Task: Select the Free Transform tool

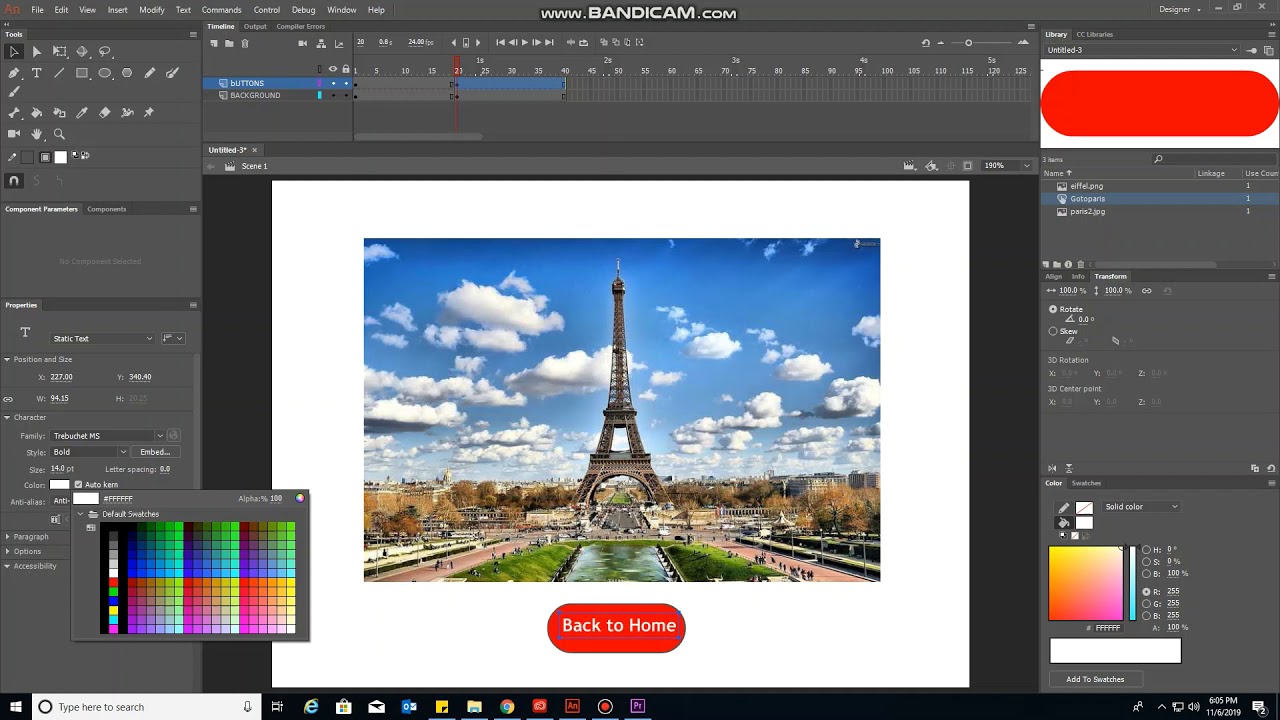Action: (x=59, y=51)
